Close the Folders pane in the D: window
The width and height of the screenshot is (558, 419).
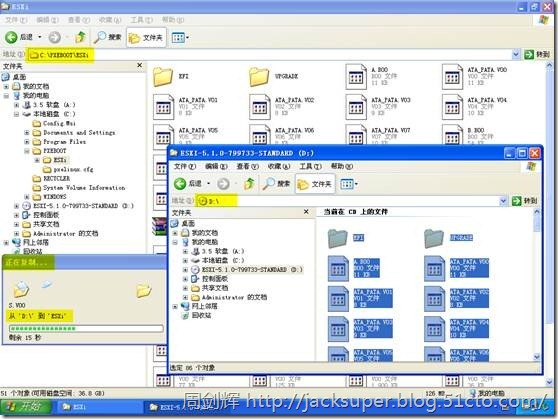(x=306, y=212)
